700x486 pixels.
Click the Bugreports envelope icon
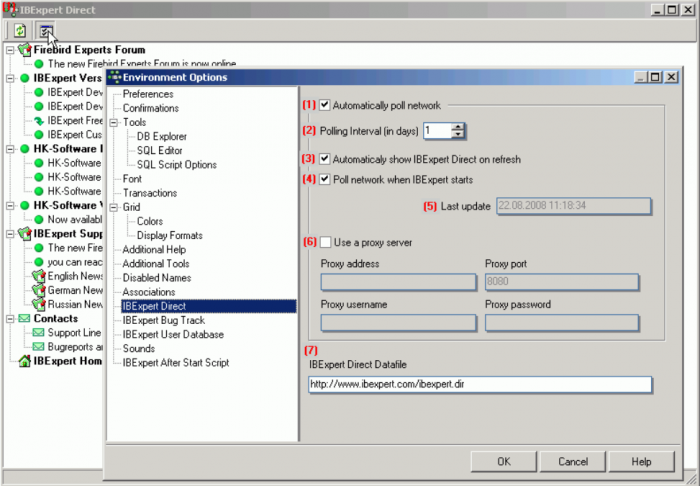point(39,347)
